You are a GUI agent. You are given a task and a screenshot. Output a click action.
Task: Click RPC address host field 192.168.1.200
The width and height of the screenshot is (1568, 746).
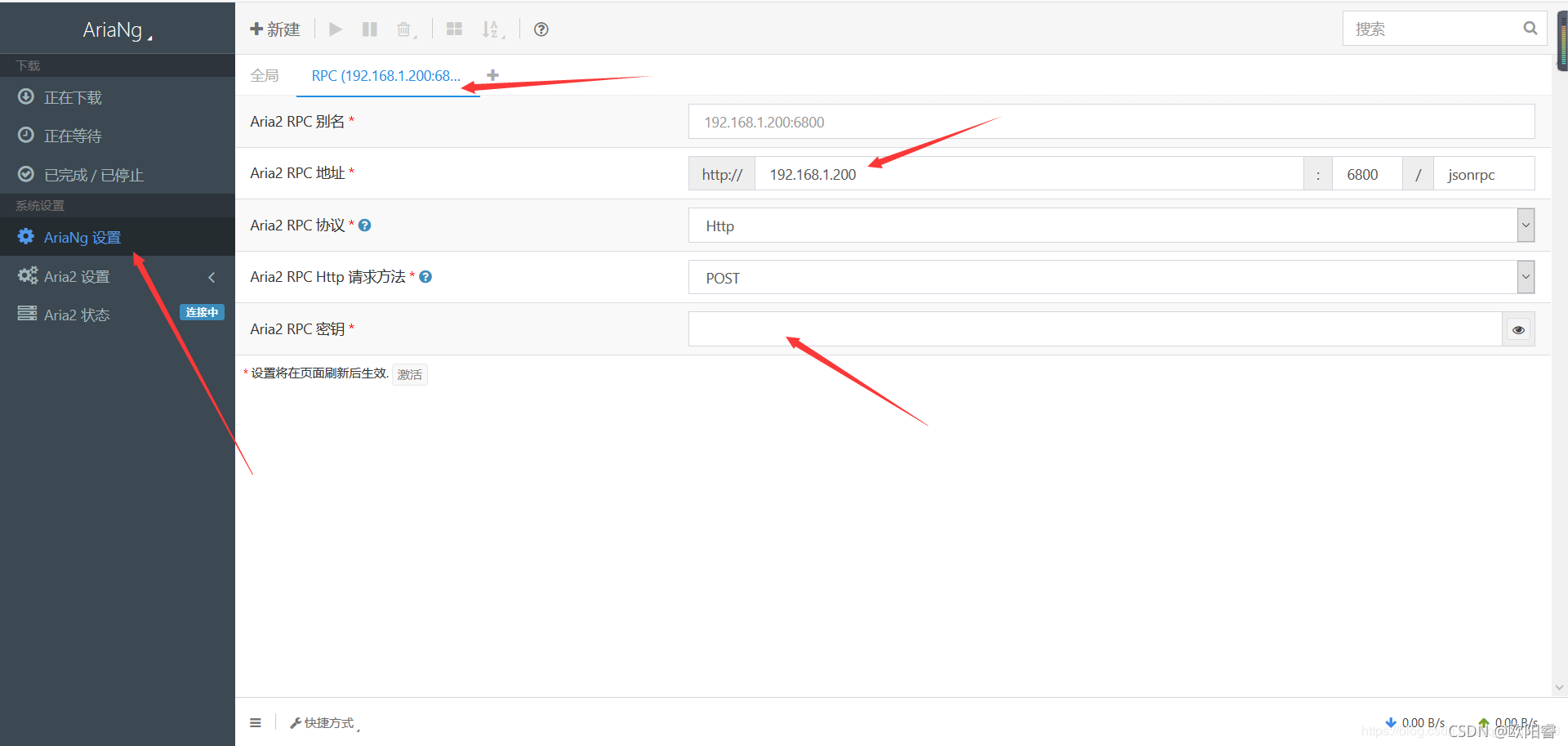coord(1029,174)
